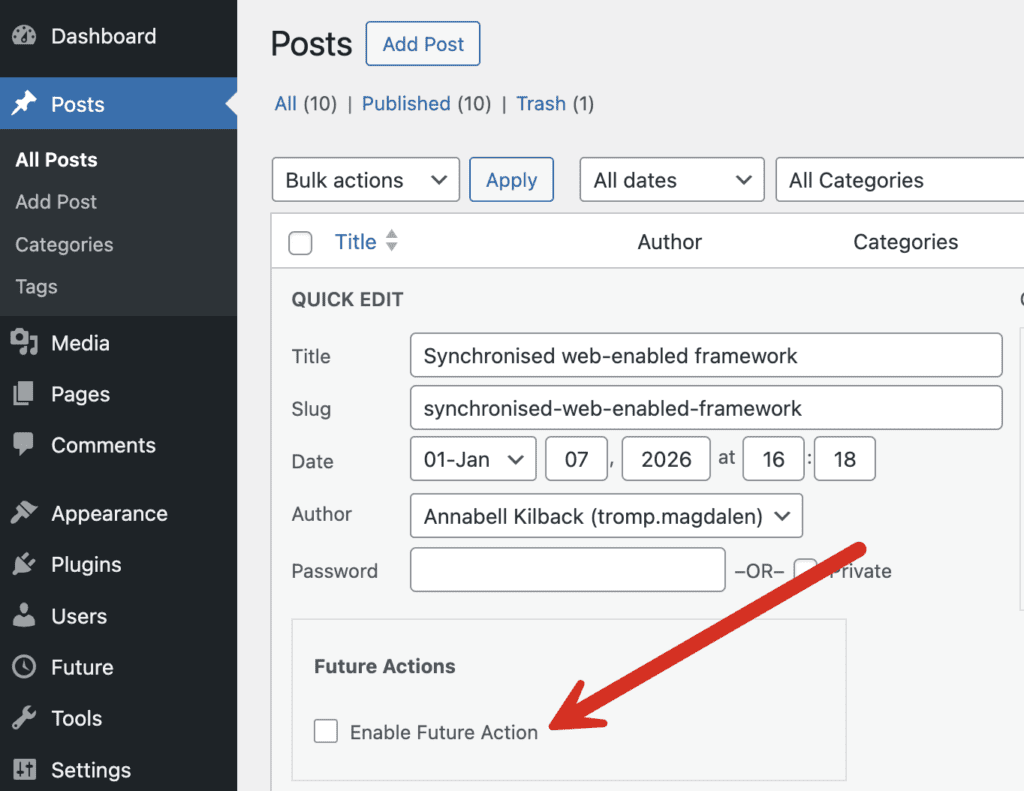The image size is (1024, 791).
Task: Expand the All dates filter dropdown
Action: coord(671,180)
